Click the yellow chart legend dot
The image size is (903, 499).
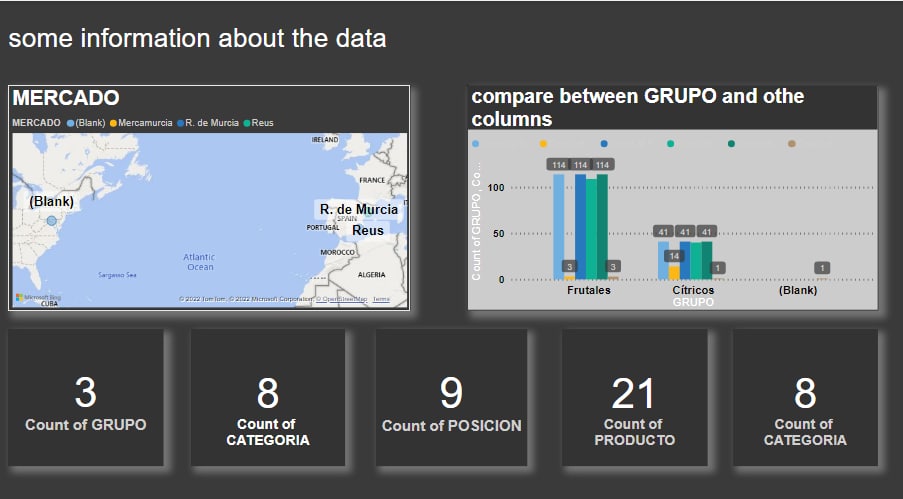[x=543, y=143]
